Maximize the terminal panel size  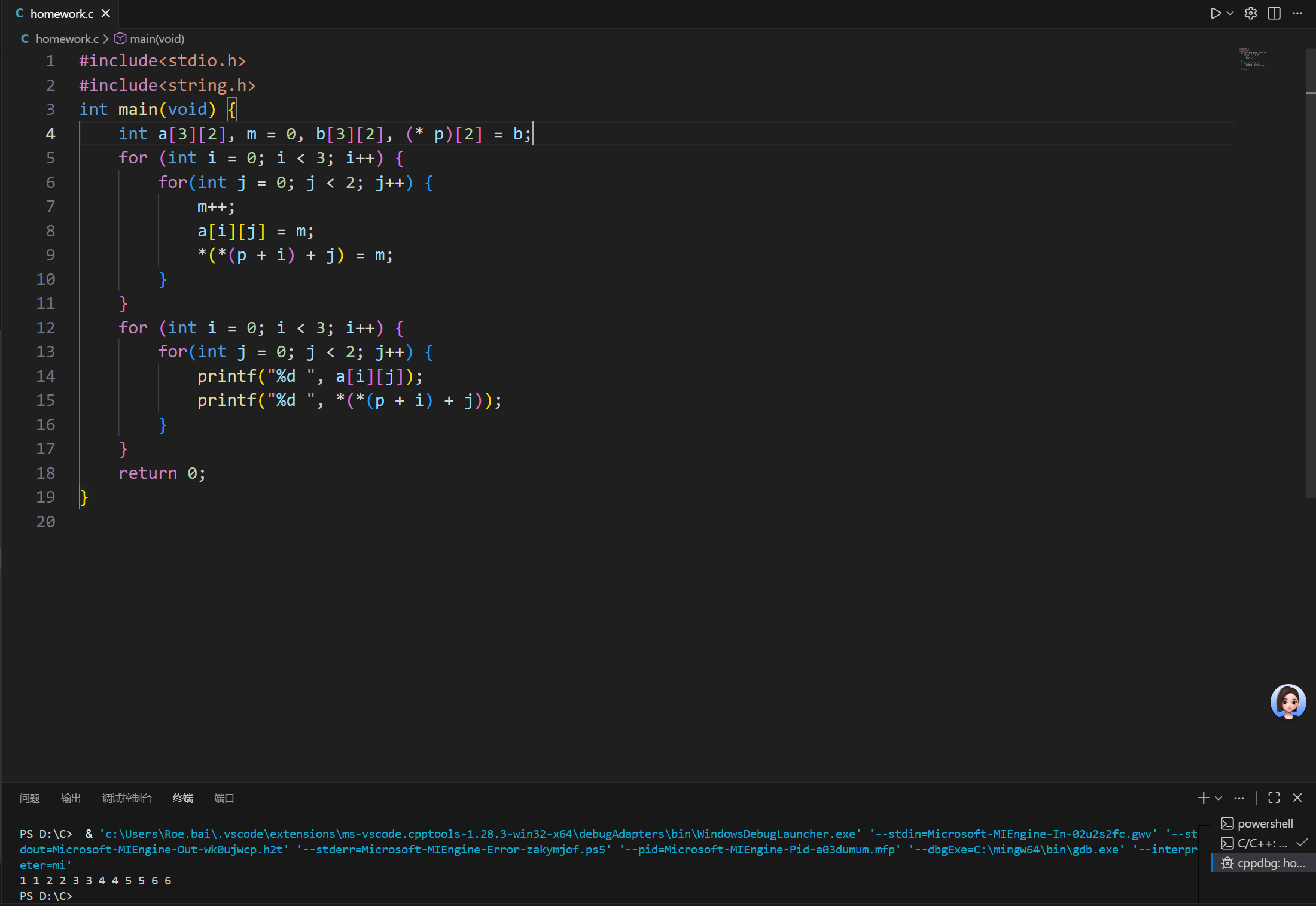tap(1274, 798)
